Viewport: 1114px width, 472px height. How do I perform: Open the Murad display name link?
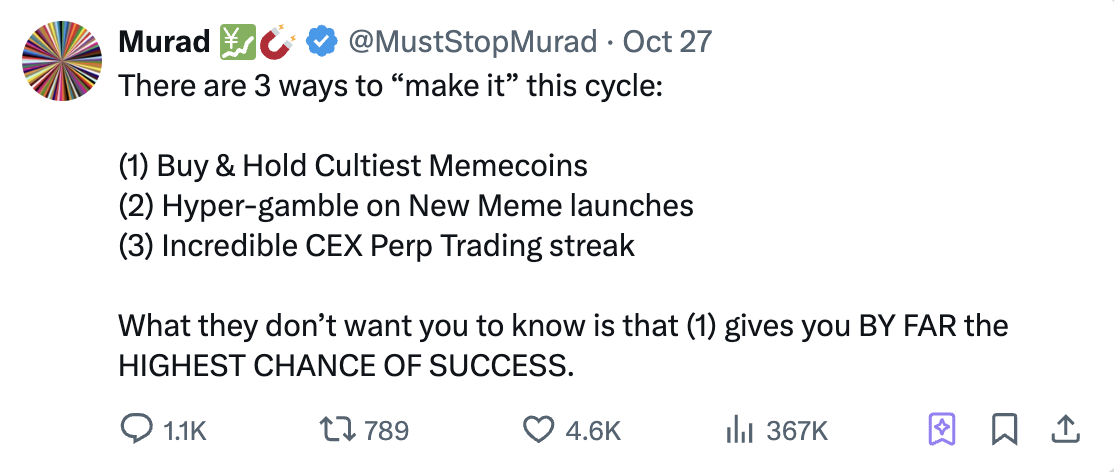point(163,42)
